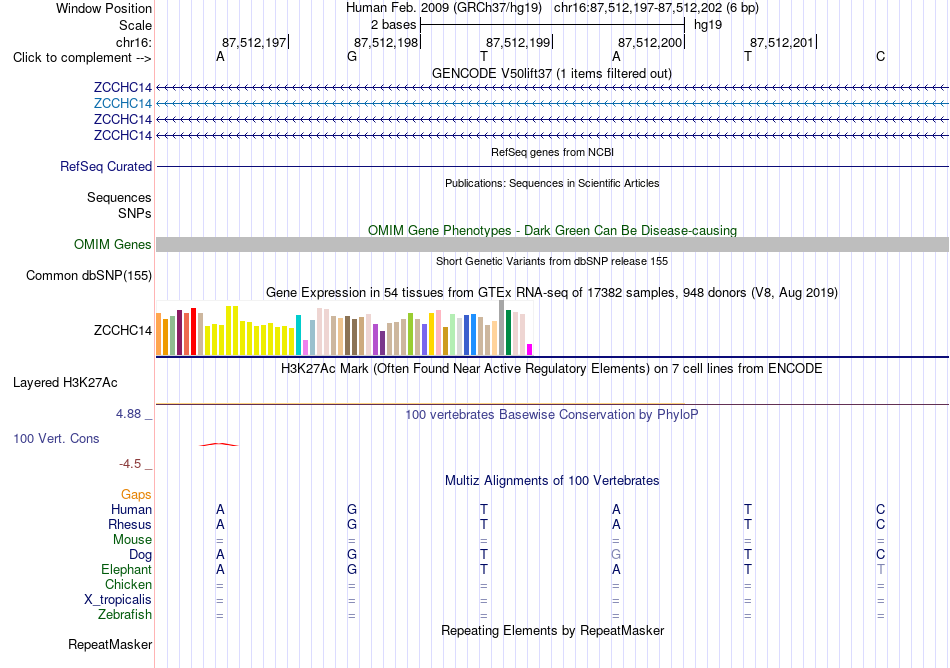Viewport: 950px width, 668px height.
Task: Click 'Publications: Sequences in Scientific Articles' title
Action: point(552,184)
